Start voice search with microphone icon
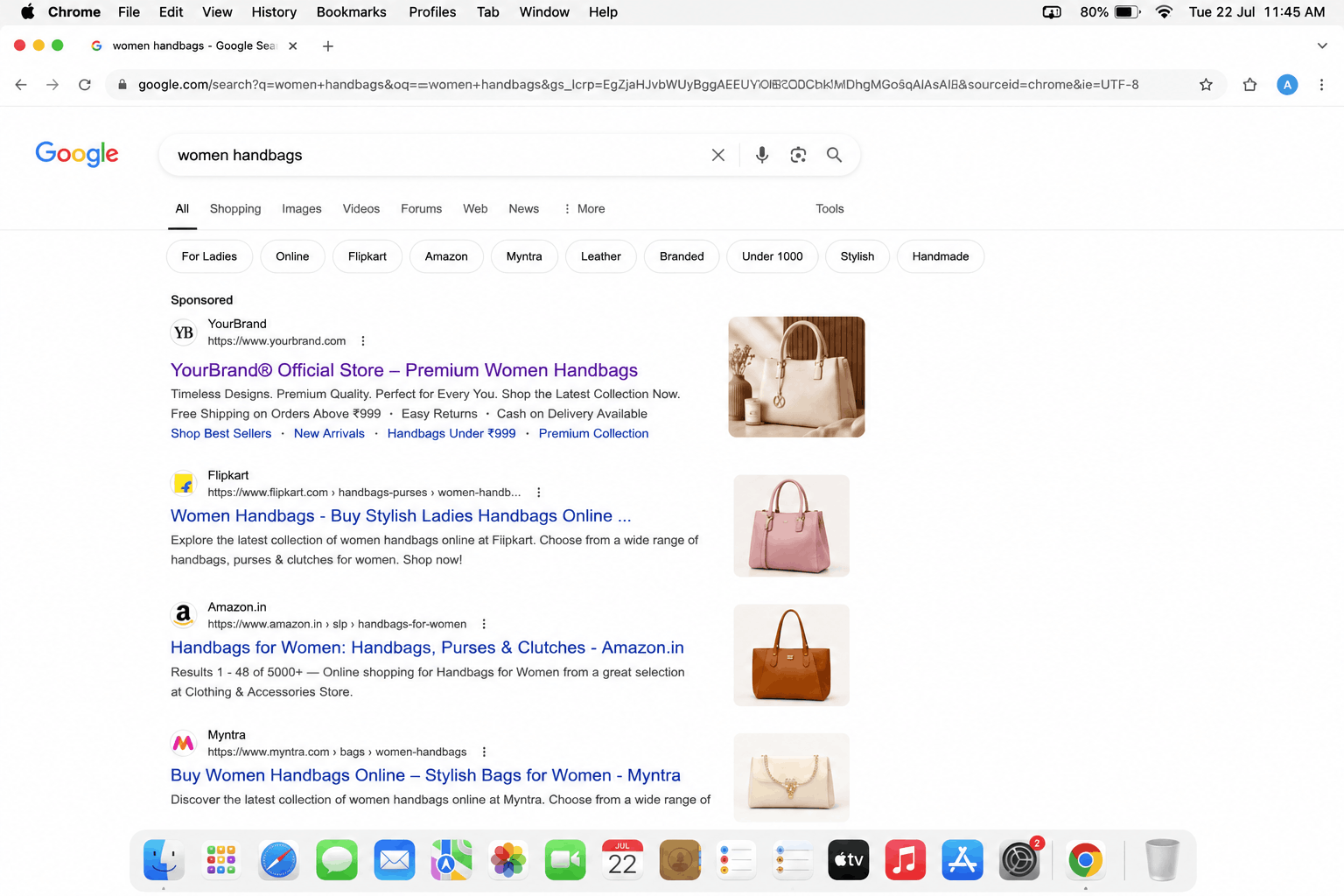The image size is (1344, 896). pos(762,155)
